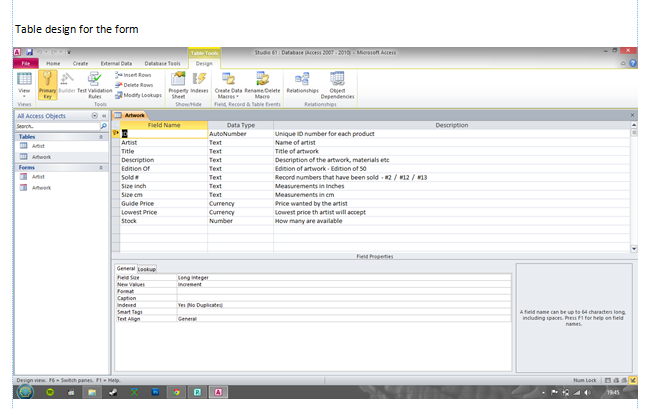Screen dimensions: 646x409
Task: Collapse the Forms group
Action: (x=101, y=168)
